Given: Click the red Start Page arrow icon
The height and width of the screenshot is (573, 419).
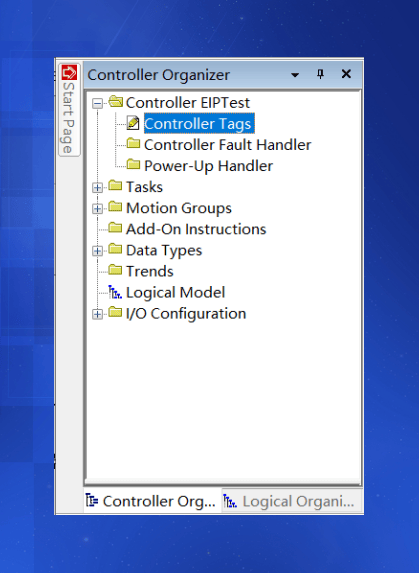Looking at the screenshot, I should (x=69, y=72).
